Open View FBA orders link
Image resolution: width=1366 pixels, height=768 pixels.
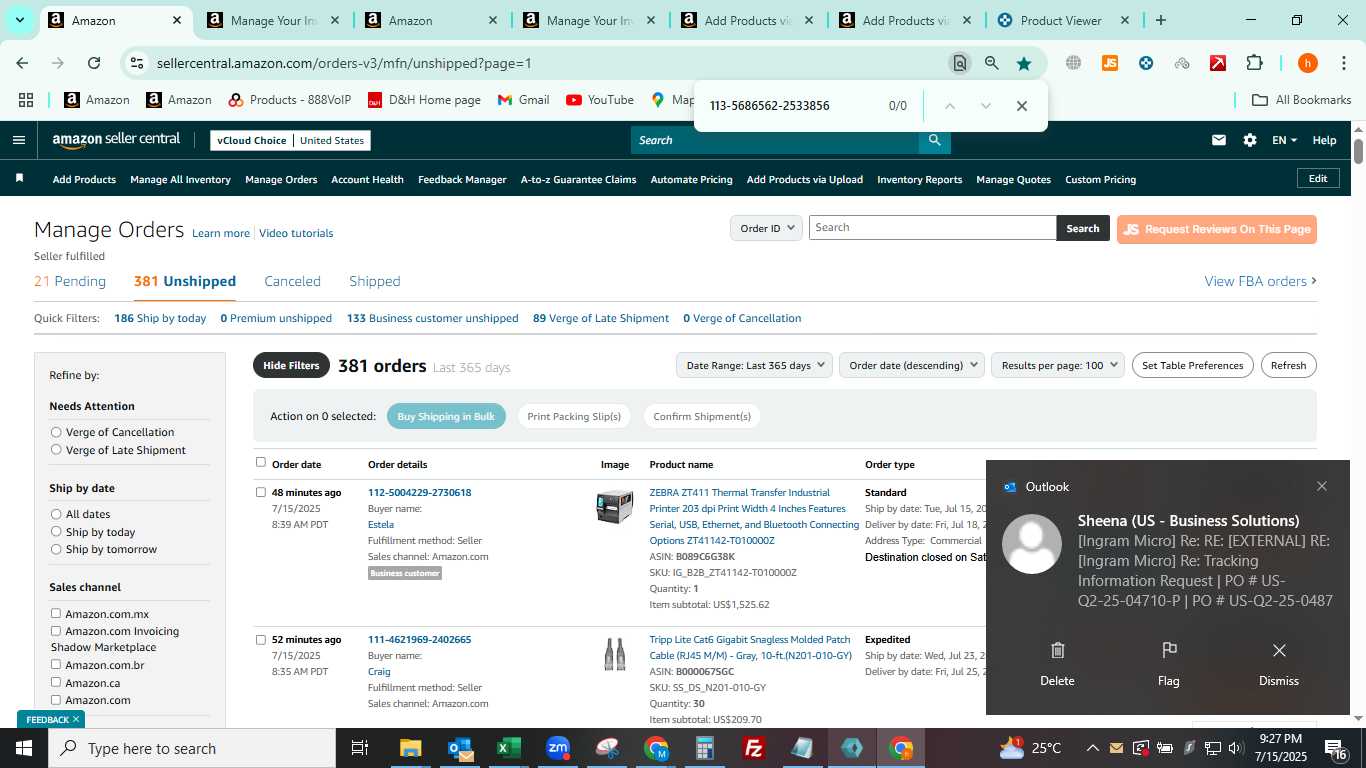1260,281
